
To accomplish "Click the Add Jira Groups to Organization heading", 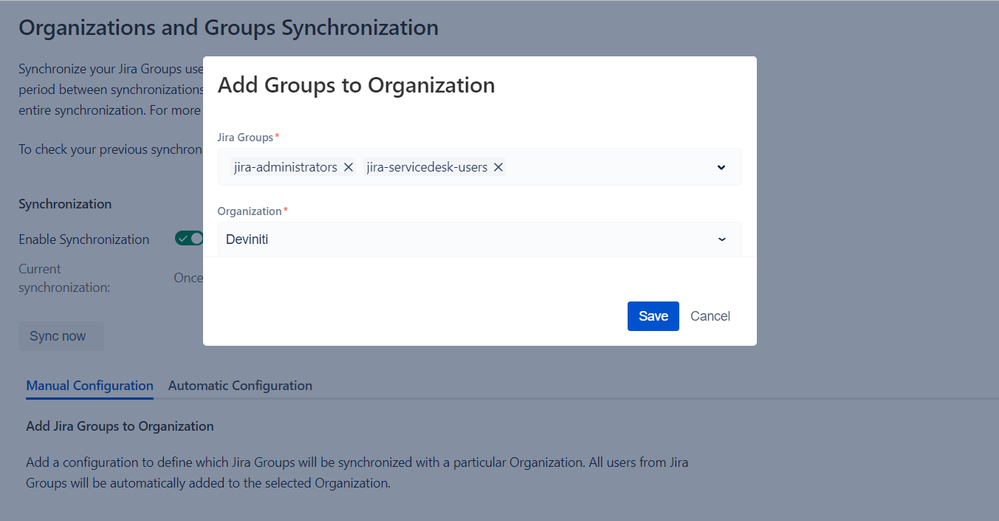I will click(x=120, y=426).
